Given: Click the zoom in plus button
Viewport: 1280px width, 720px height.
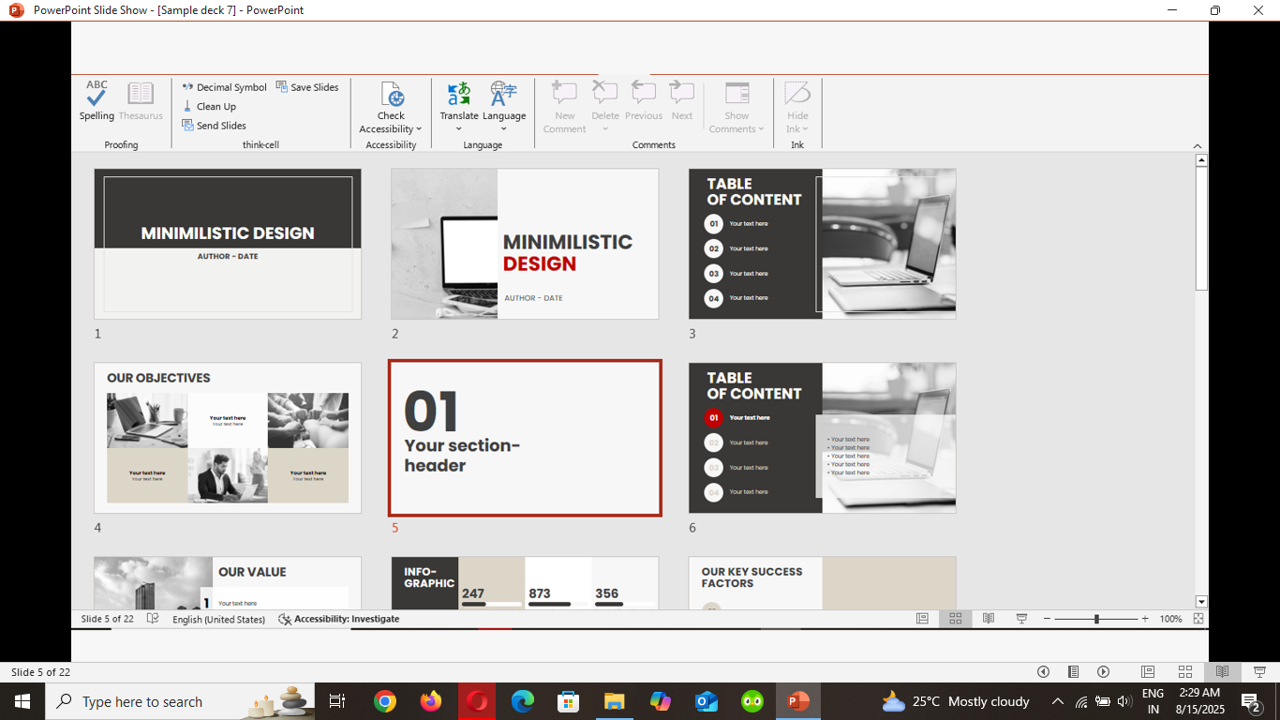Looking at the screenshot, I should coord(1145,619).
